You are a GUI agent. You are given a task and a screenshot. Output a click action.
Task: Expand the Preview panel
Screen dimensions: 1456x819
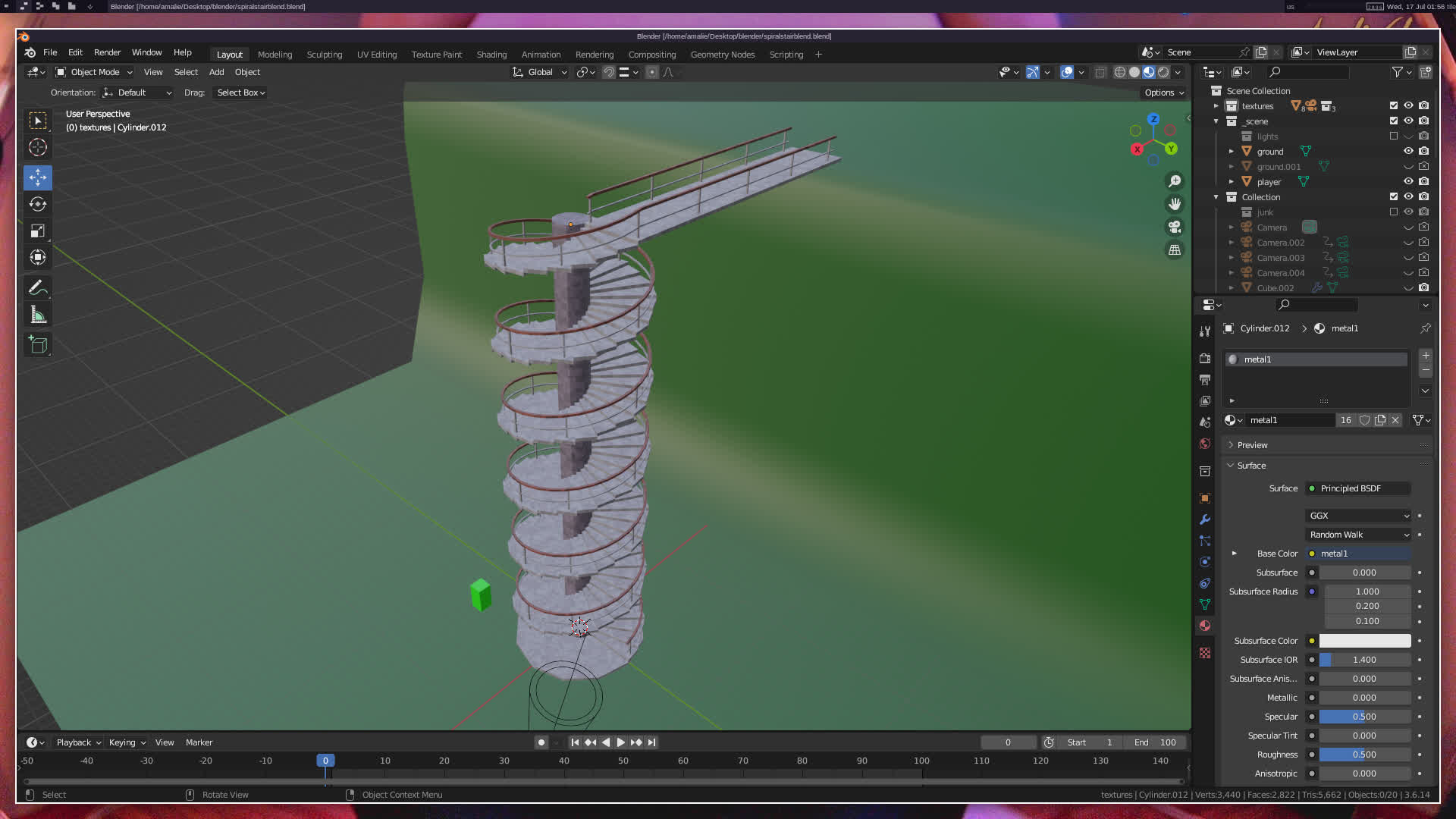[1252, 445]
